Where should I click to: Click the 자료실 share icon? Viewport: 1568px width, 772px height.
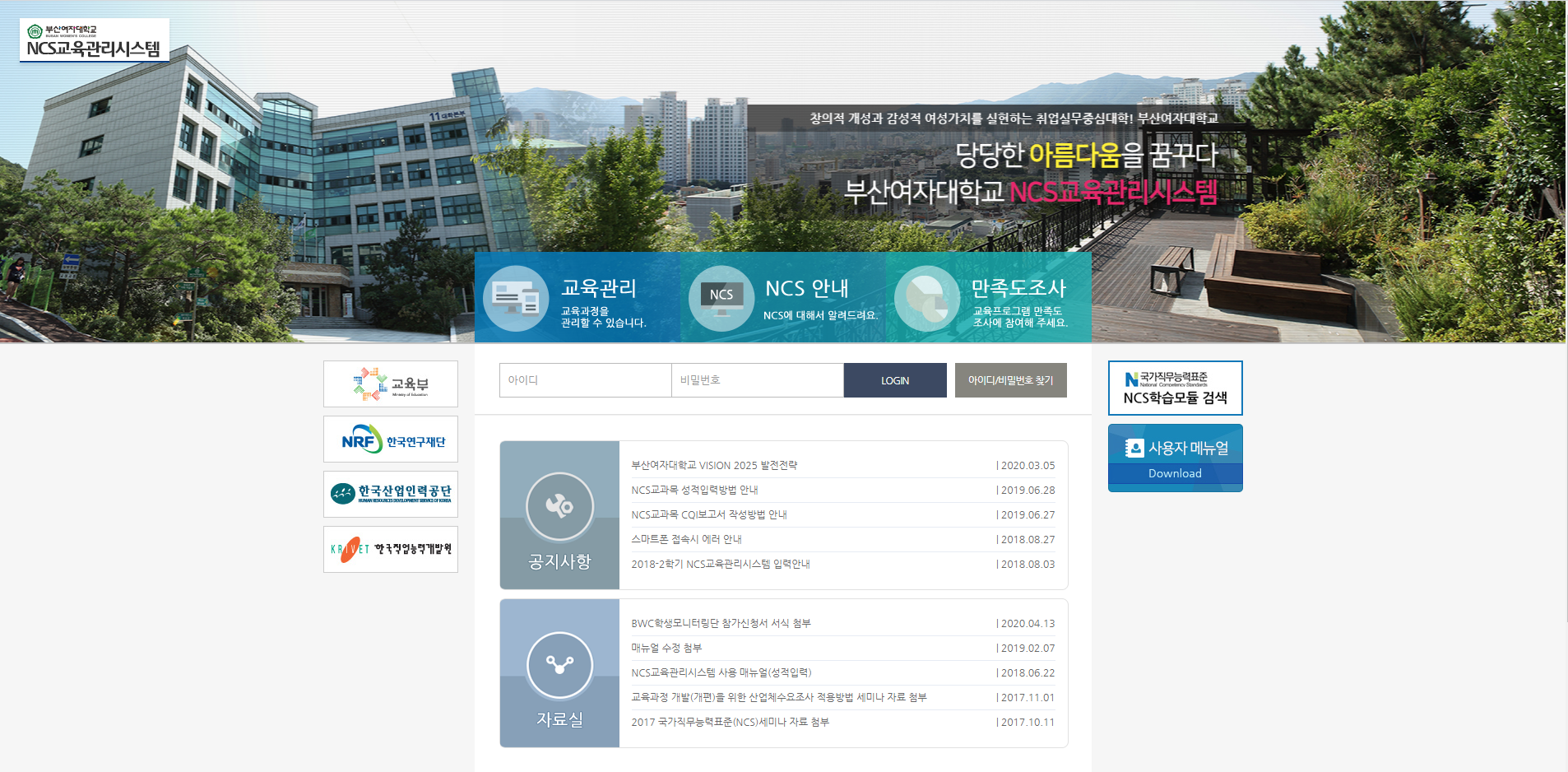559,665
